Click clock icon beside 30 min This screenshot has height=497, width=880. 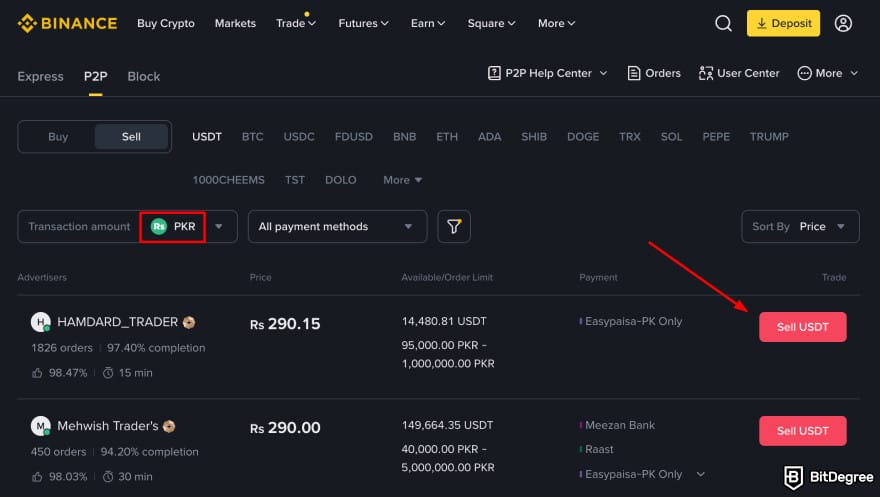108,477
